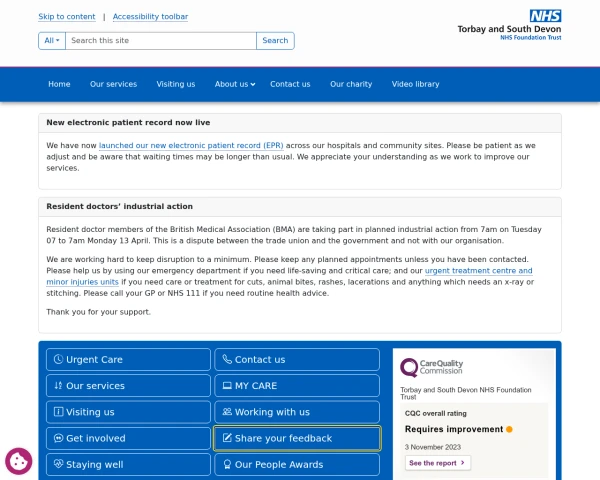Click the NHS Torbay and South Devon logo
This screenshot has height=480, width=600.
(509, 25)
